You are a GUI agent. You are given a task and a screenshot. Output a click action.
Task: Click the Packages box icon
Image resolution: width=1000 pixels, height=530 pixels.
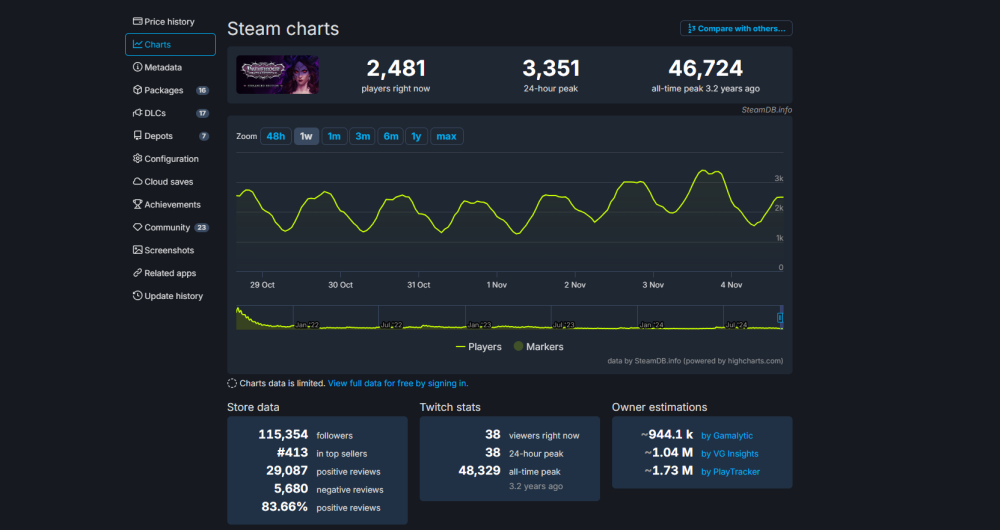(137, 90)
